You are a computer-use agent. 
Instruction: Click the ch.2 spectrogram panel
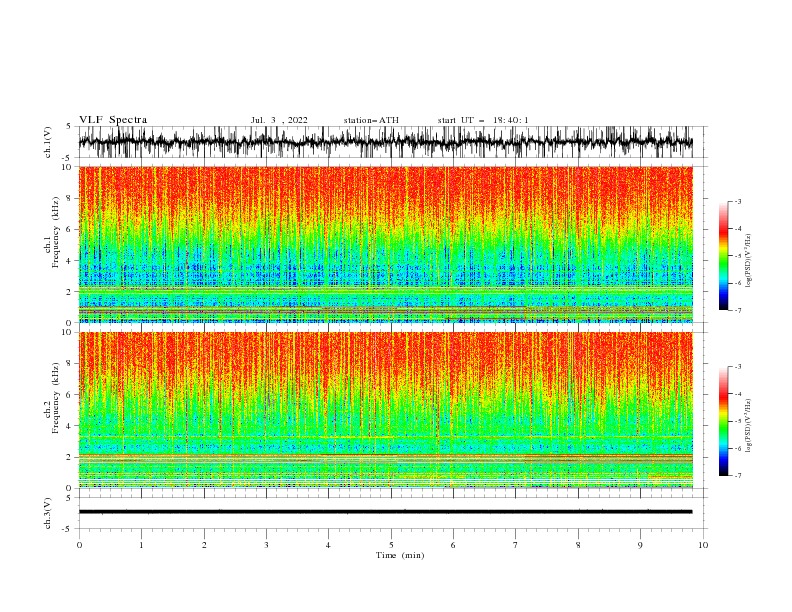(x=385, y=410)
